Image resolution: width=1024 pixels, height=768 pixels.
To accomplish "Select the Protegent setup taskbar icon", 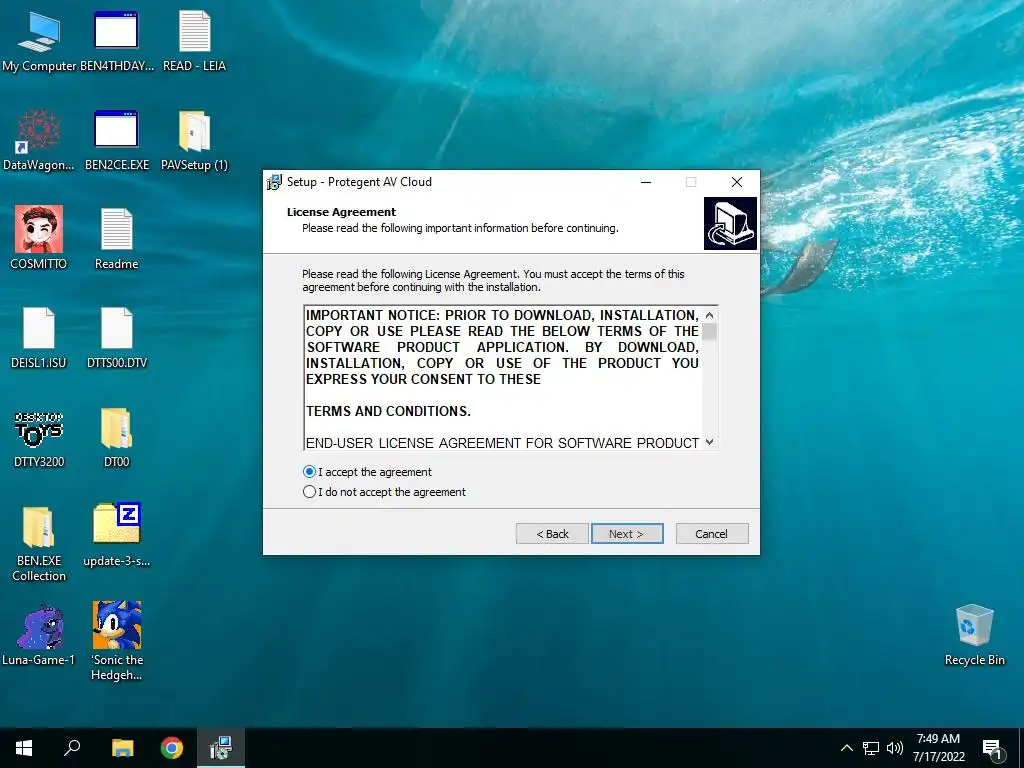I will pos(221,748).
